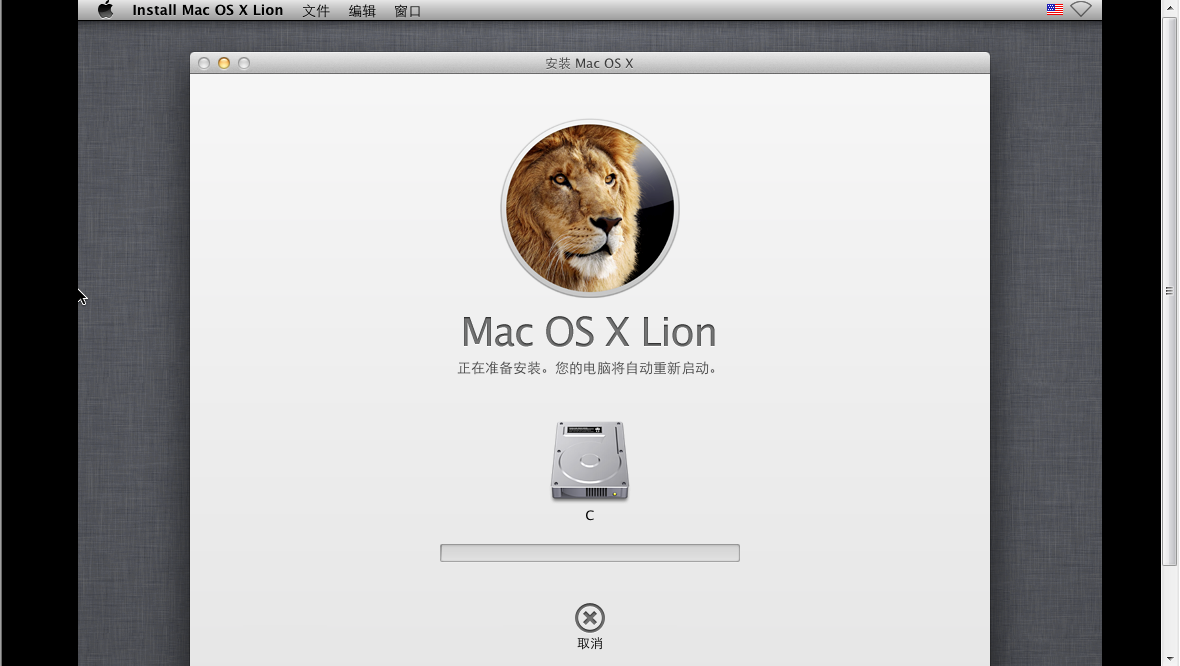This screenshot has height=666, width=1180.
Task: Click the US flag input source icon
Action: coord(1055,9)
